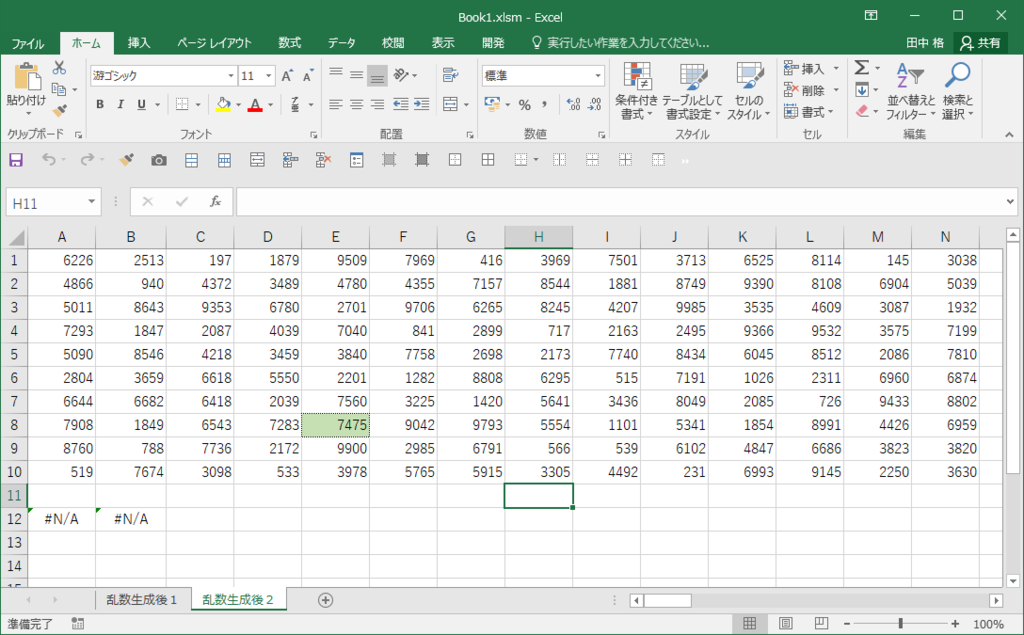The image size is (1024, 635).
Task: Toggle Middle Align vertical alignment
Action: tap(357, 75)
